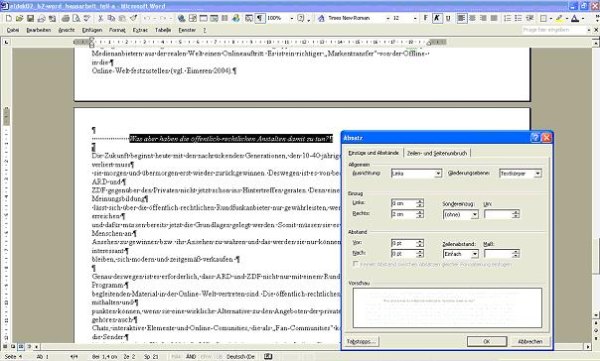Toggle italic formatting (K button)
The height and width of the screenshot is (361, 600).
437,18
